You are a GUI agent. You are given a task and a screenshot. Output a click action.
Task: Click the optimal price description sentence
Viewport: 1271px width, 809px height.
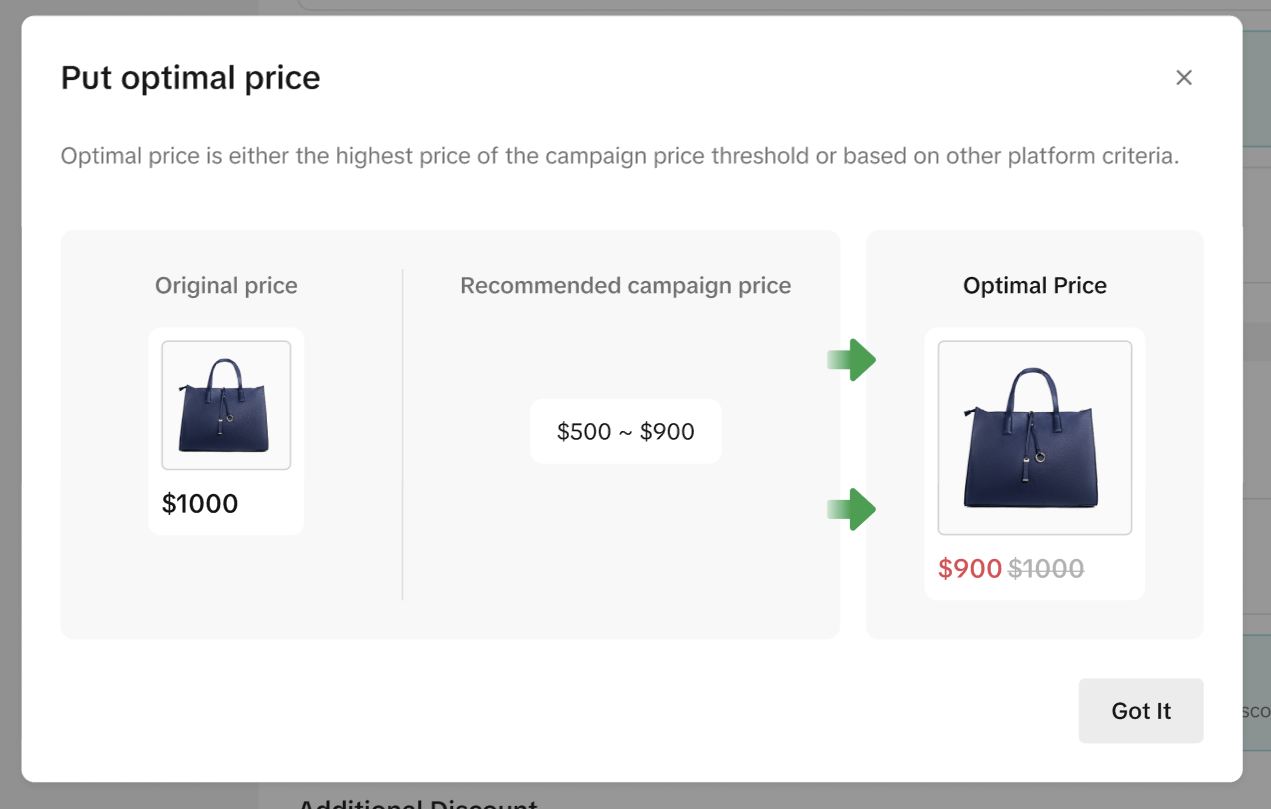coord(620,157)
